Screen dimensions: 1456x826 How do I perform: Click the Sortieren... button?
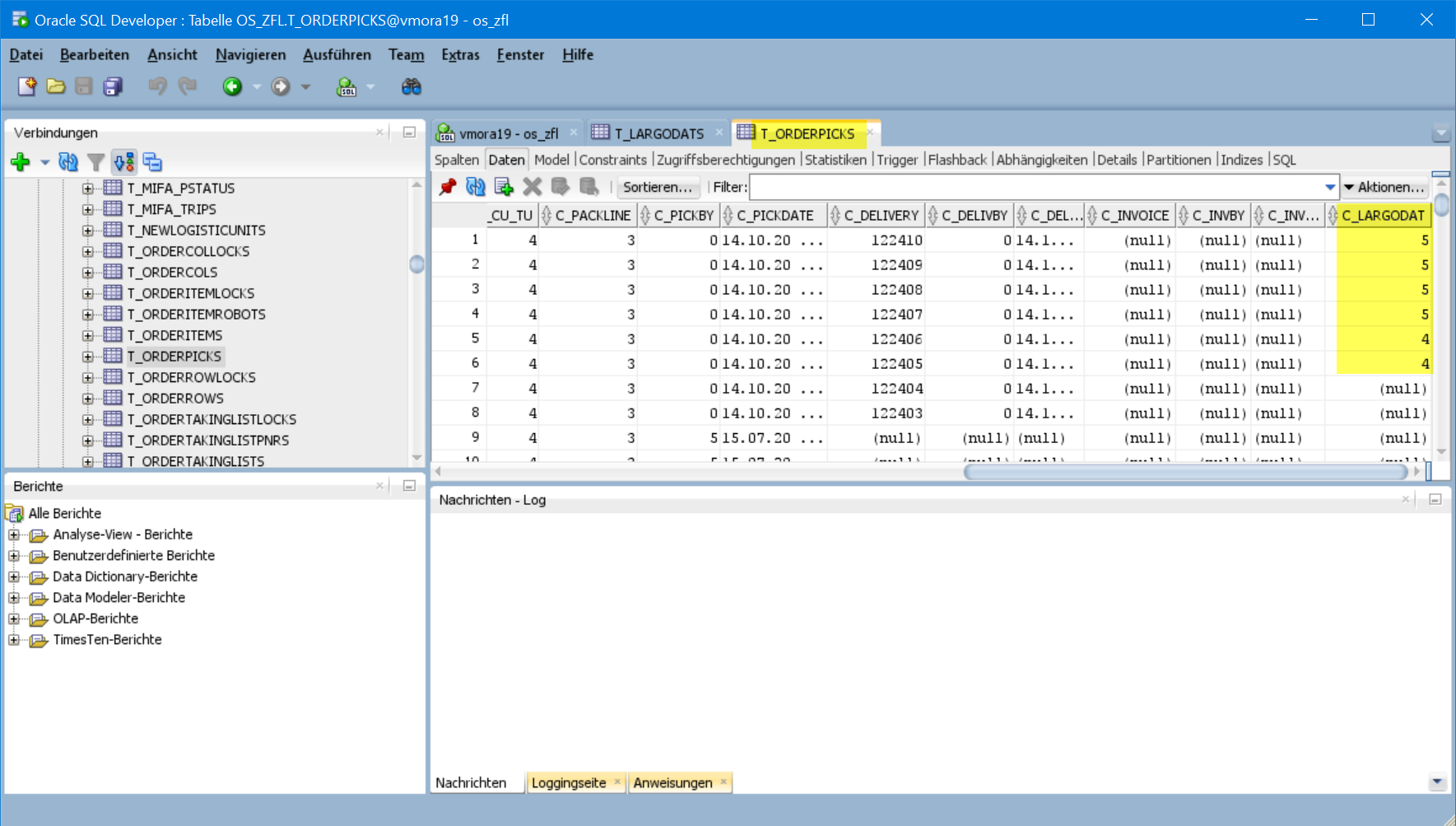tap(658, 187)
